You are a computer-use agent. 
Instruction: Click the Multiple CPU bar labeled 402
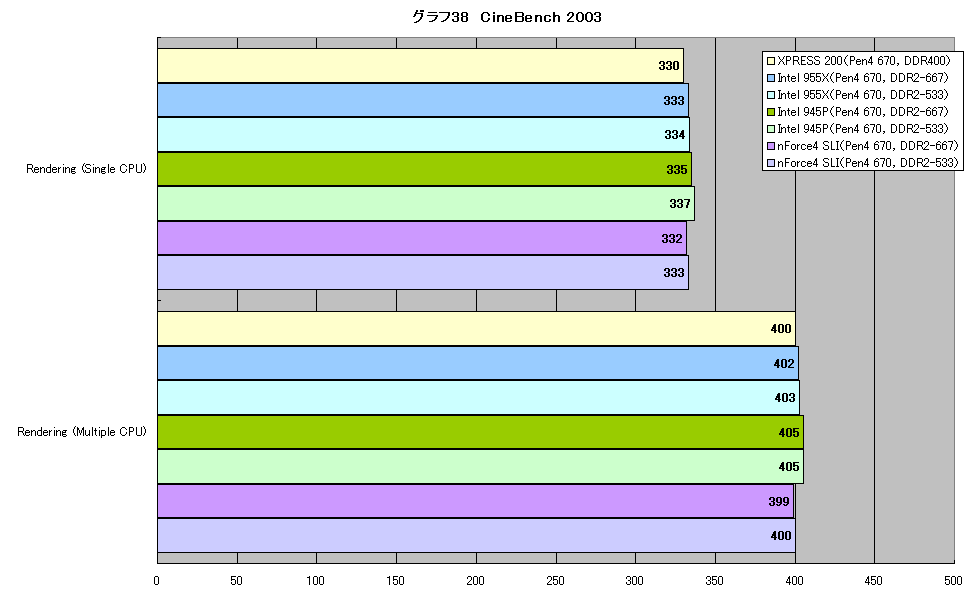coord(478,363)
